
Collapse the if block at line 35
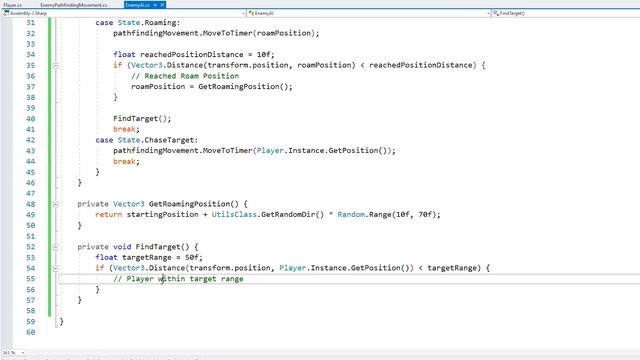click(x=56, y=65)
